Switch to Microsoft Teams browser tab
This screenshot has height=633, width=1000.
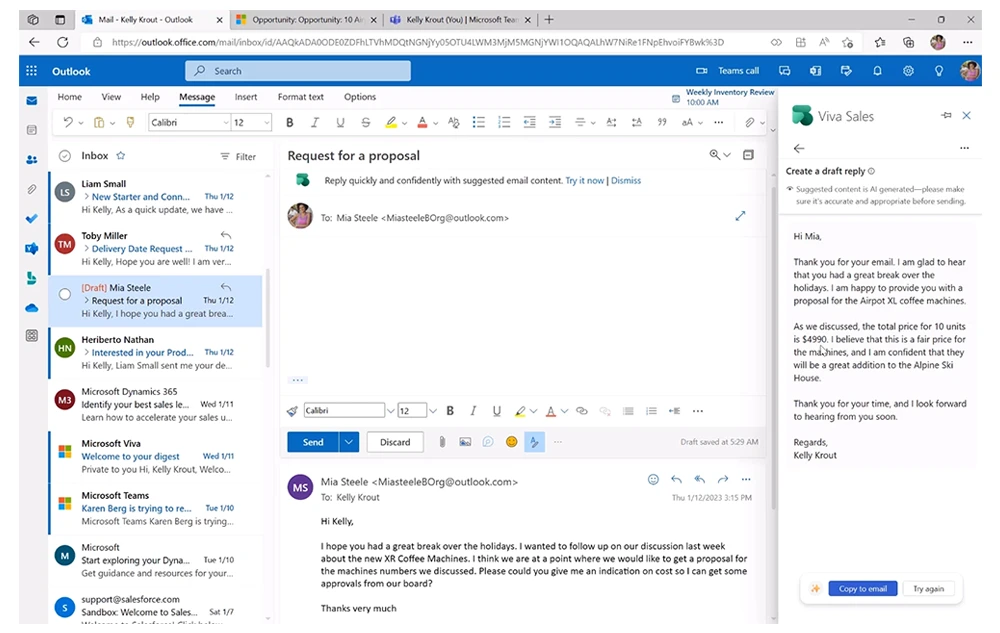pyautogui.click(x=460, y=20)
